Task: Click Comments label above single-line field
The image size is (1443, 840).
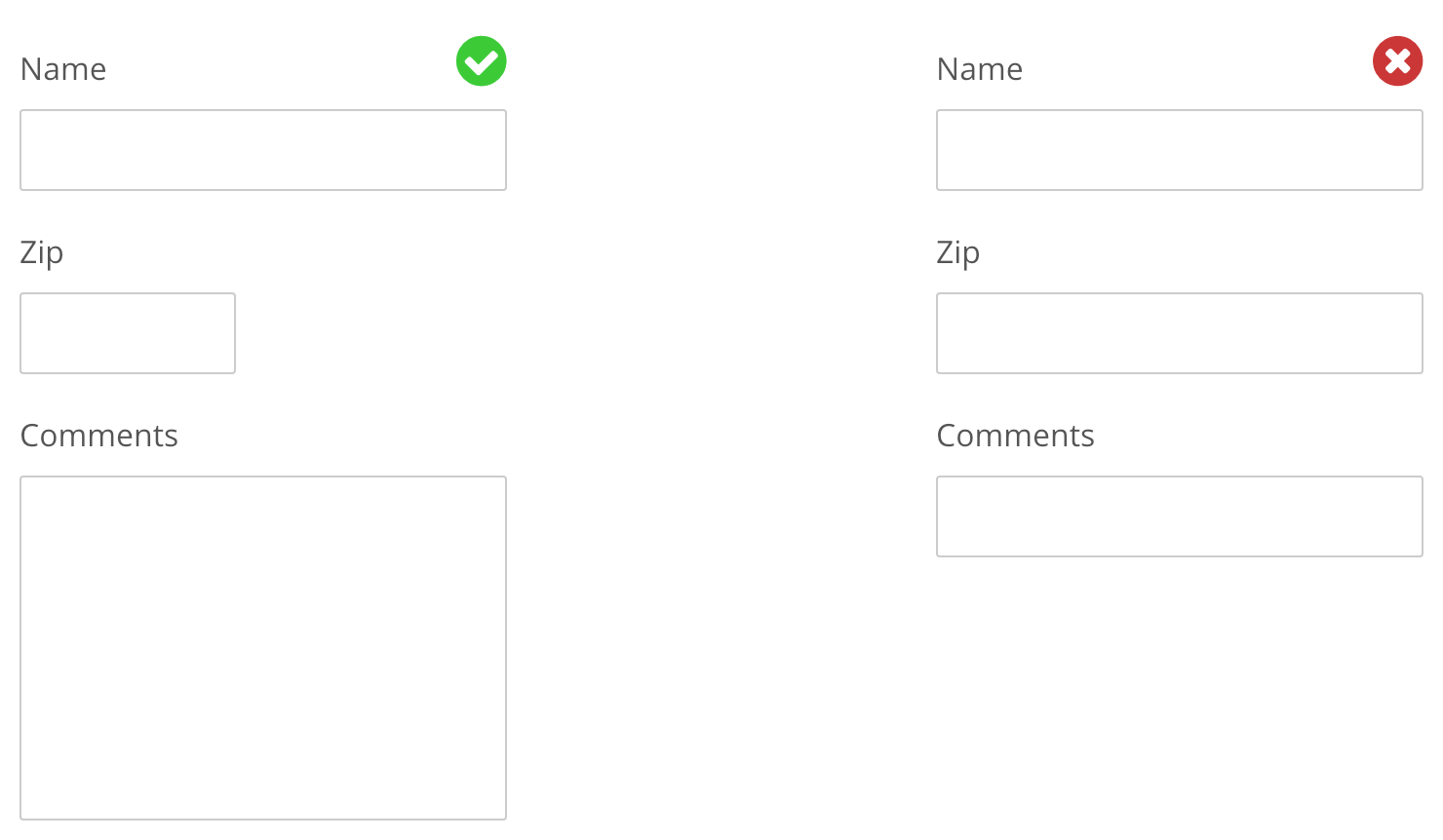Action: click(1016, 436)
